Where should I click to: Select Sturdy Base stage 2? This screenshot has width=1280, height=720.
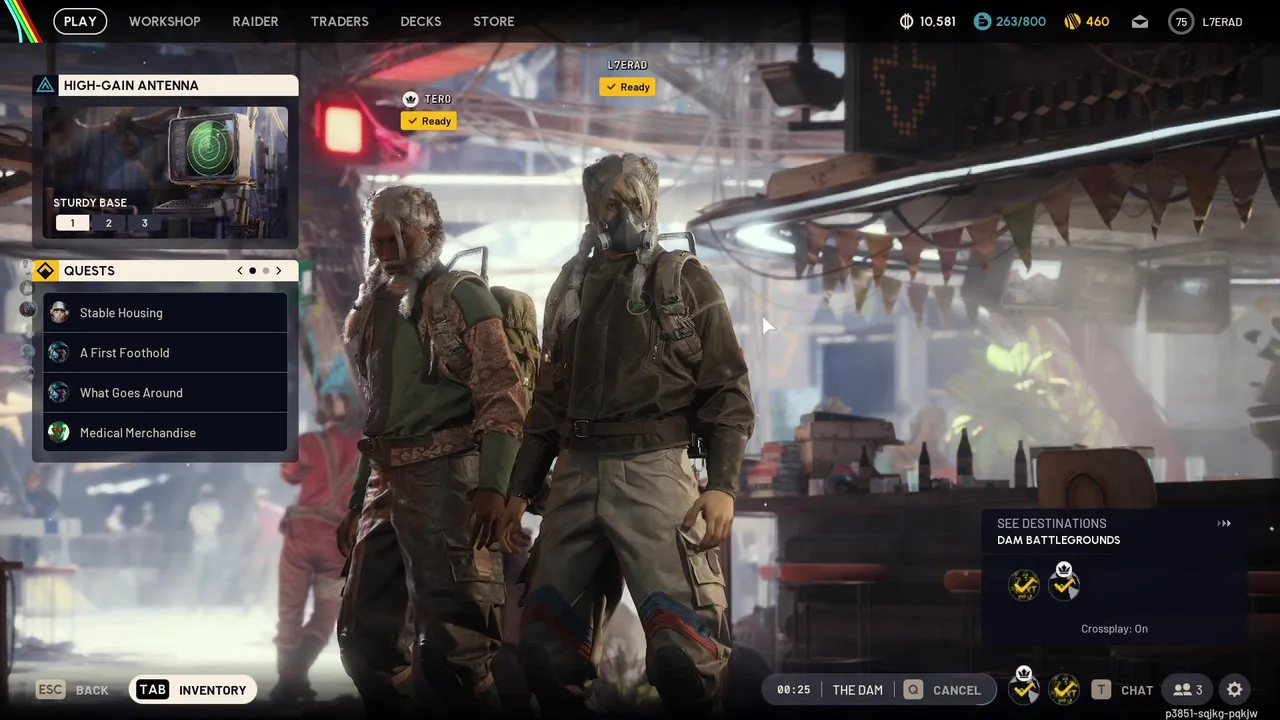pos(109,223)
